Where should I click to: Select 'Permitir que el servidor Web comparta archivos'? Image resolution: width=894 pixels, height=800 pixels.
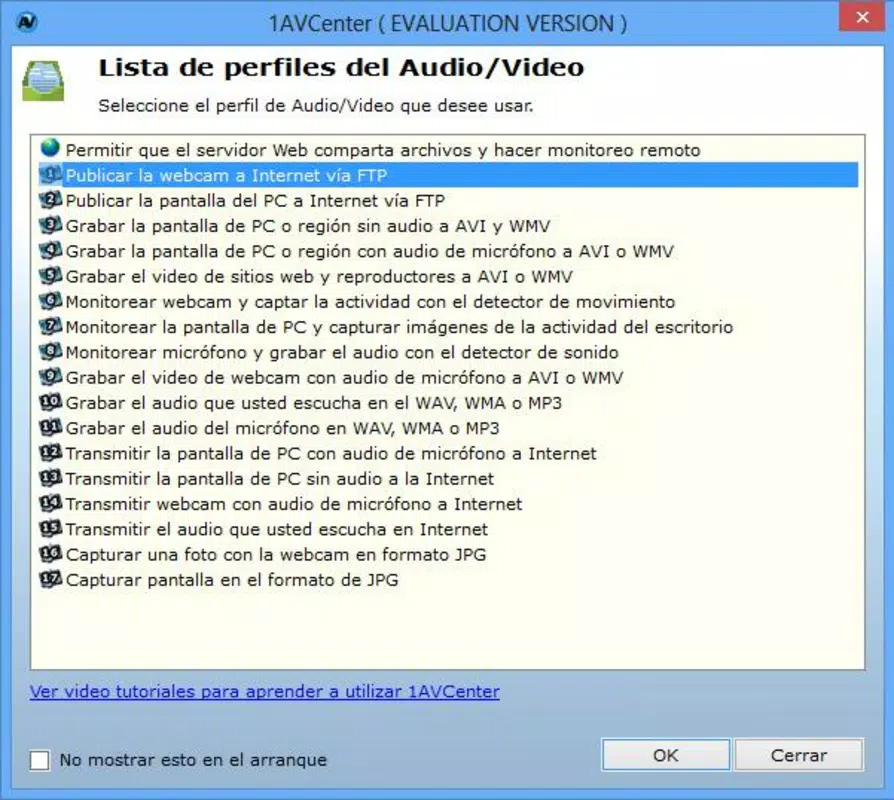pos(383,150)
